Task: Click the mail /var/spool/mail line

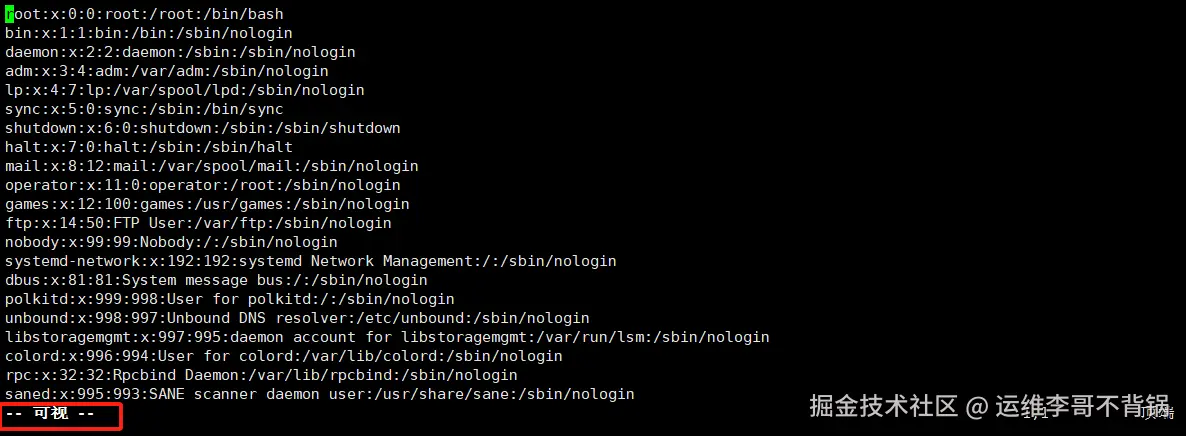Action: click(x=212, y=166)
